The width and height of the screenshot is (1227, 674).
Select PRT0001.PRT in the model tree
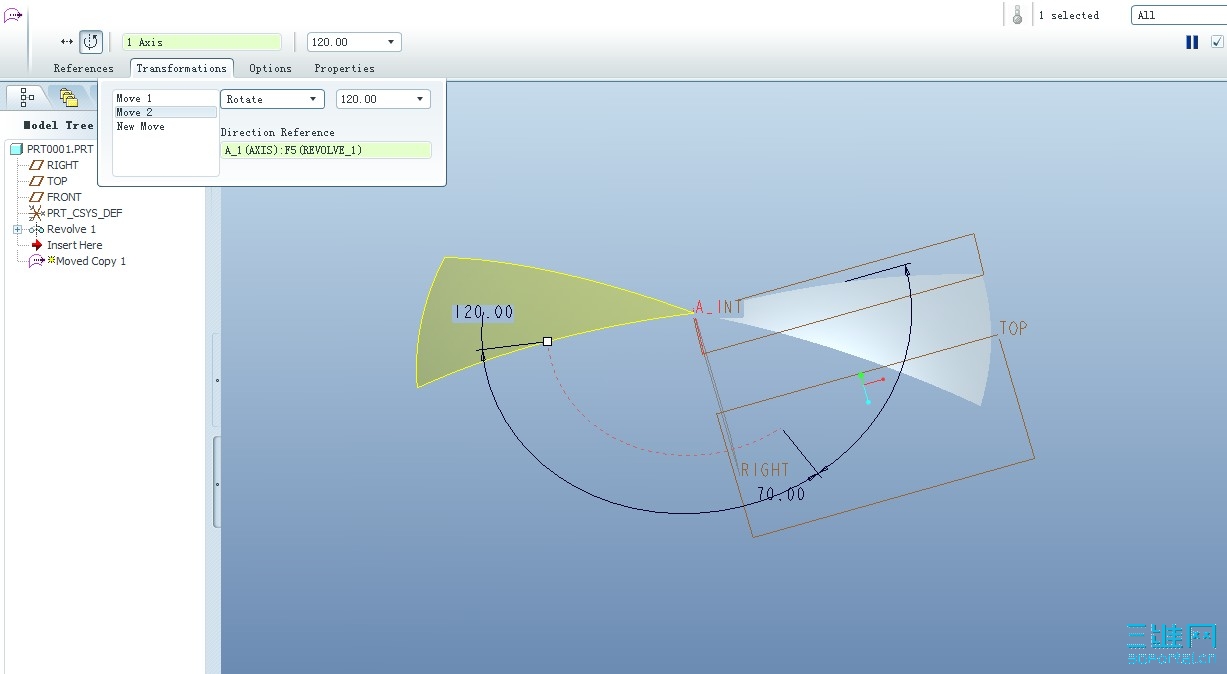click(x=60, y=149)
